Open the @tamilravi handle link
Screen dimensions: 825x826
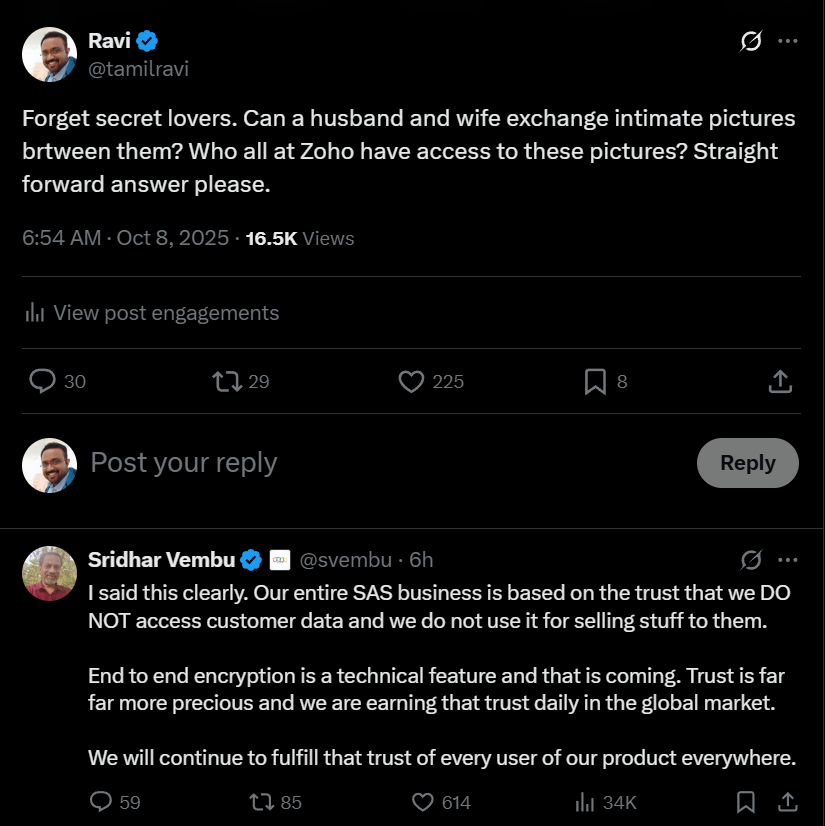139,69
